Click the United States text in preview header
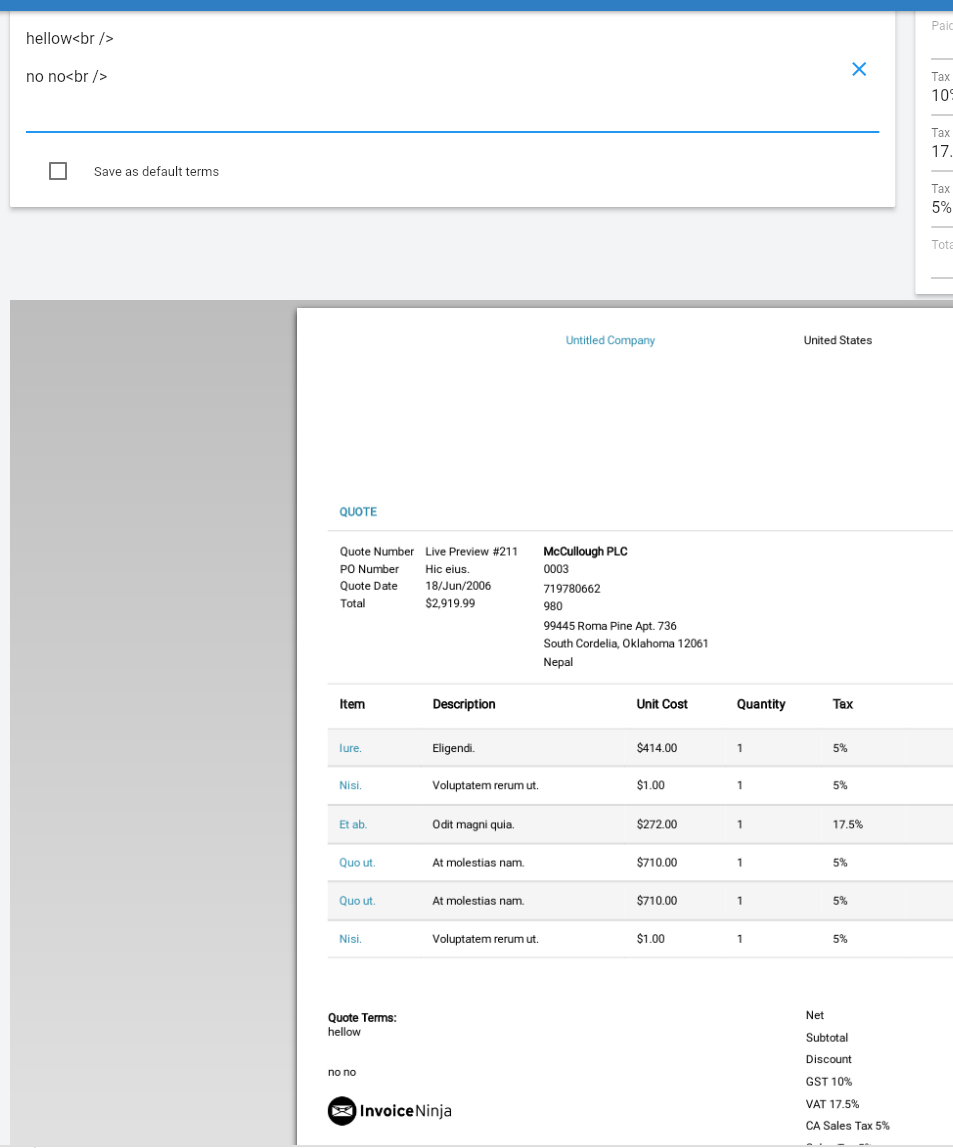This screenshot has height=1148, width=953. click(838, 340)
